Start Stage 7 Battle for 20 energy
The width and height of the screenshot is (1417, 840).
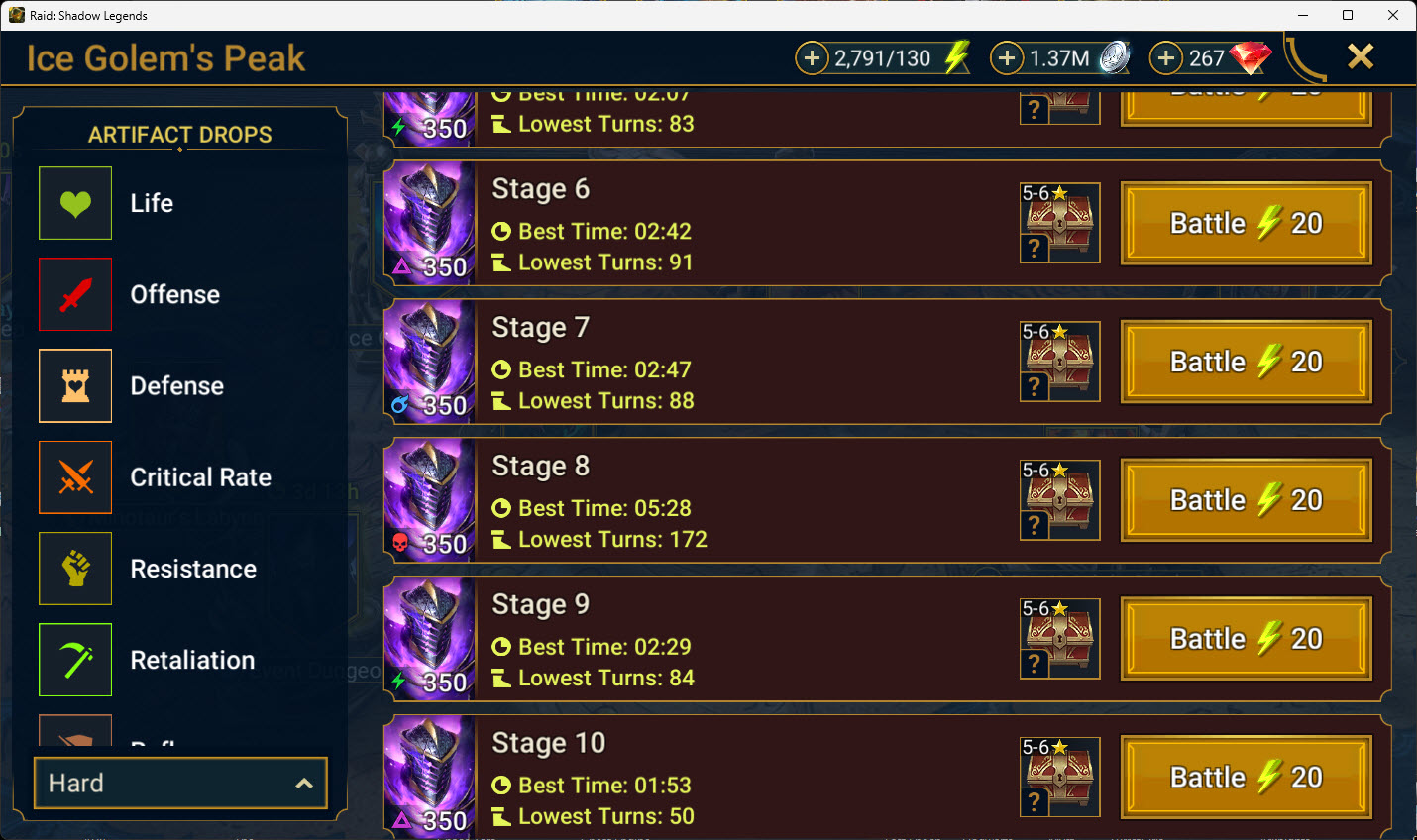coord(1246,362)
